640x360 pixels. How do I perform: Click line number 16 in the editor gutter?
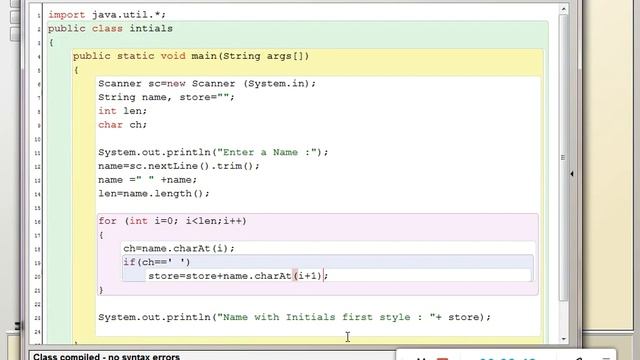click(x=38, y=222)
